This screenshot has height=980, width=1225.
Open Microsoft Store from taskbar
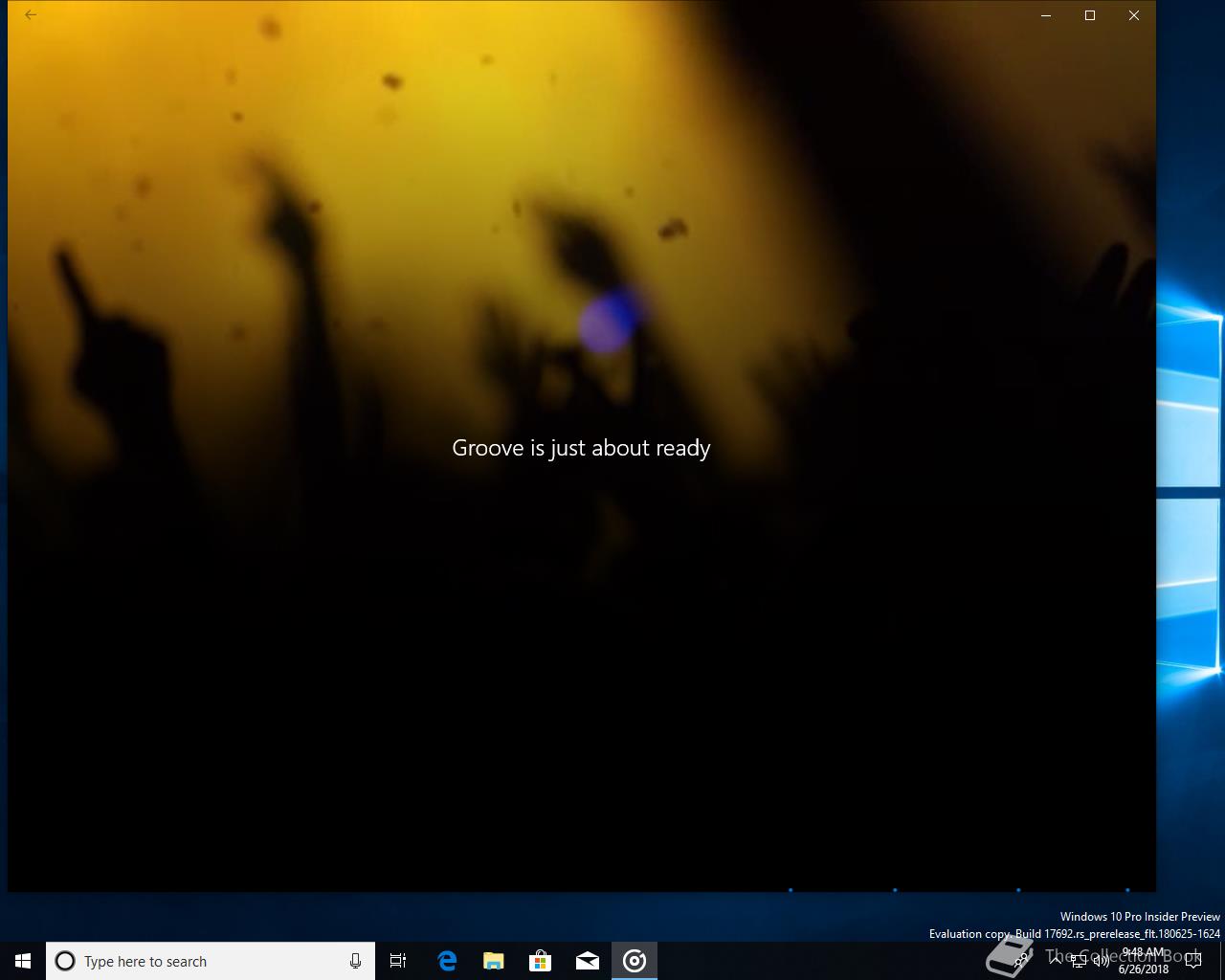(x=540, y=961)
